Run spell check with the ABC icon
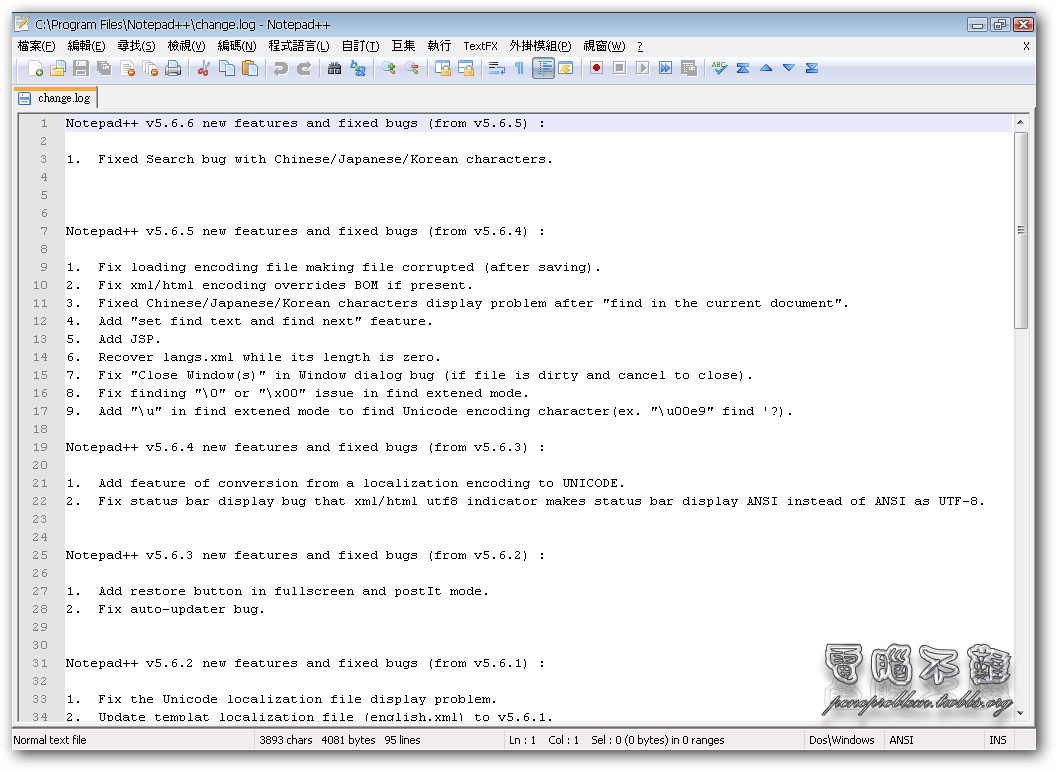The width and height of the screenshot is (1056, 770). pyautogui.click(x=719, y=68)
